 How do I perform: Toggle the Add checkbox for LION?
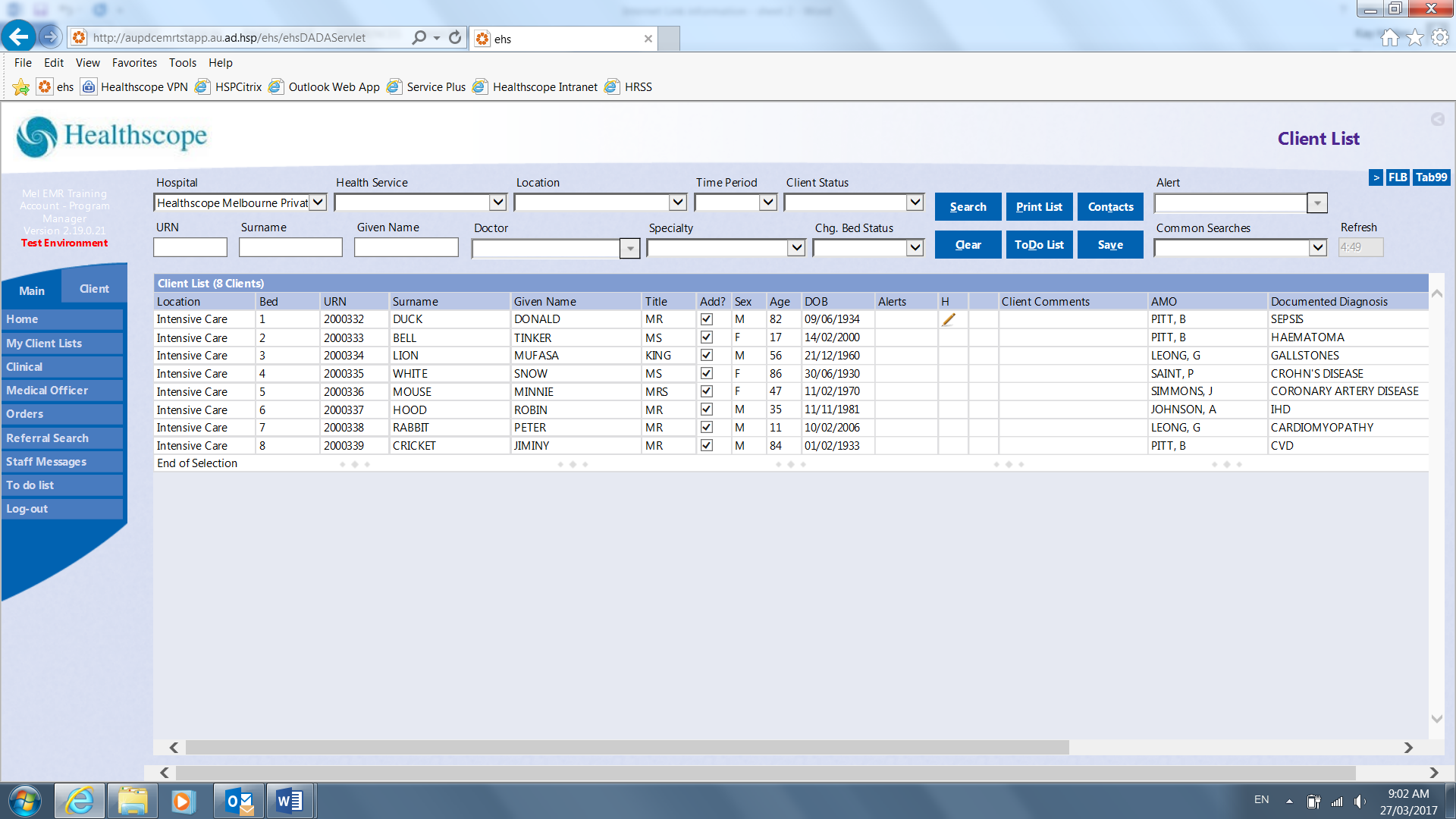(x=707, y=355)
